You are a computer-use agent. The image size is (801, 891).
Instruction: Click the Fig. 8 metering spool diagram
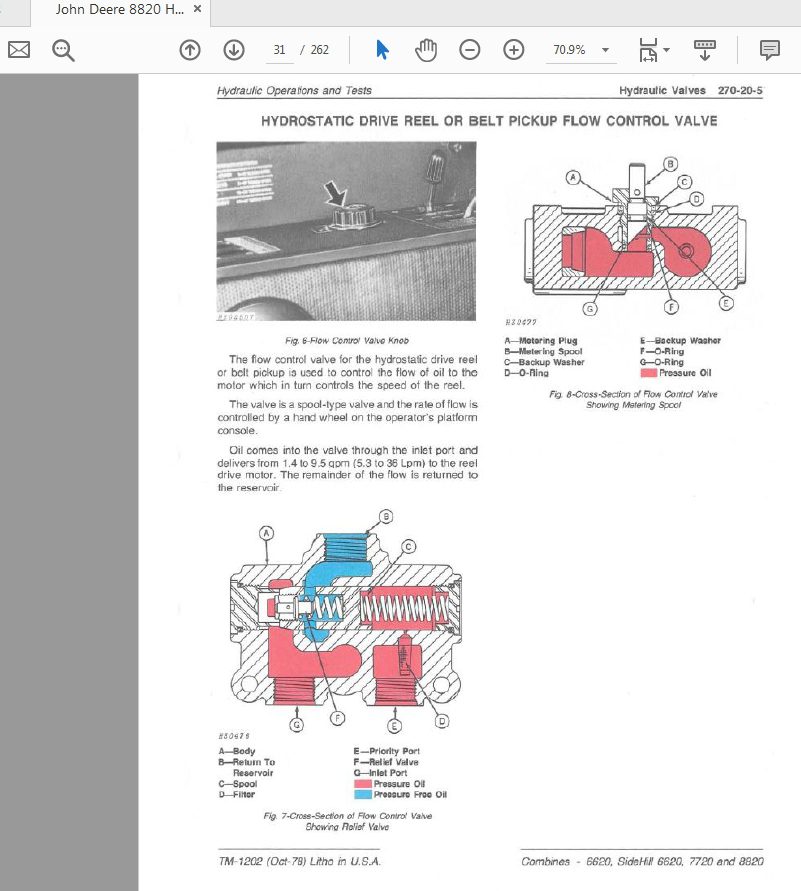635,236
